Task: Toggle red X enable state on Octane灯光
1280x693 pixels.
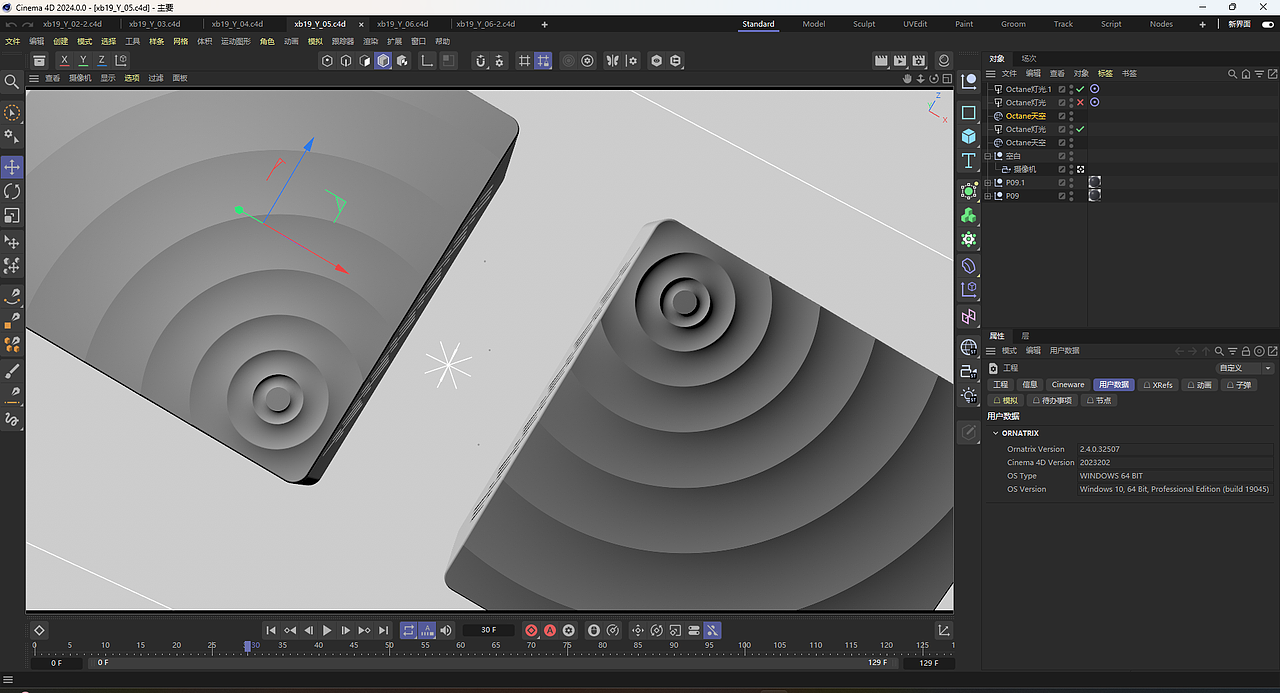Action: coord(1080,102)
